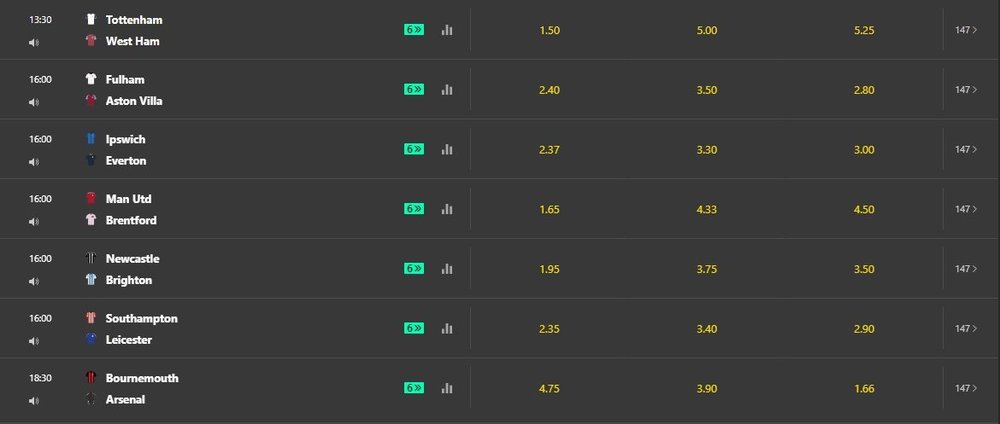Click green bet builder badge for Fulham match
Viewport: 1000px width, 424px height.
(x=414, y=89)
